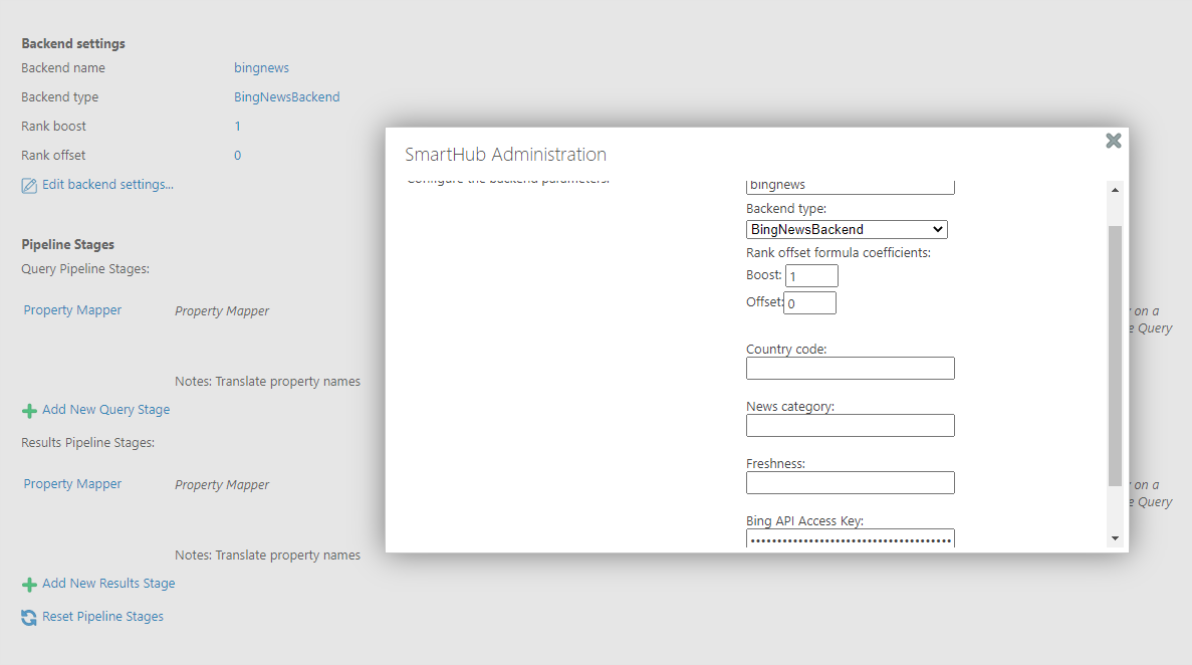Click the Offset input field

[x=809, y=303]
